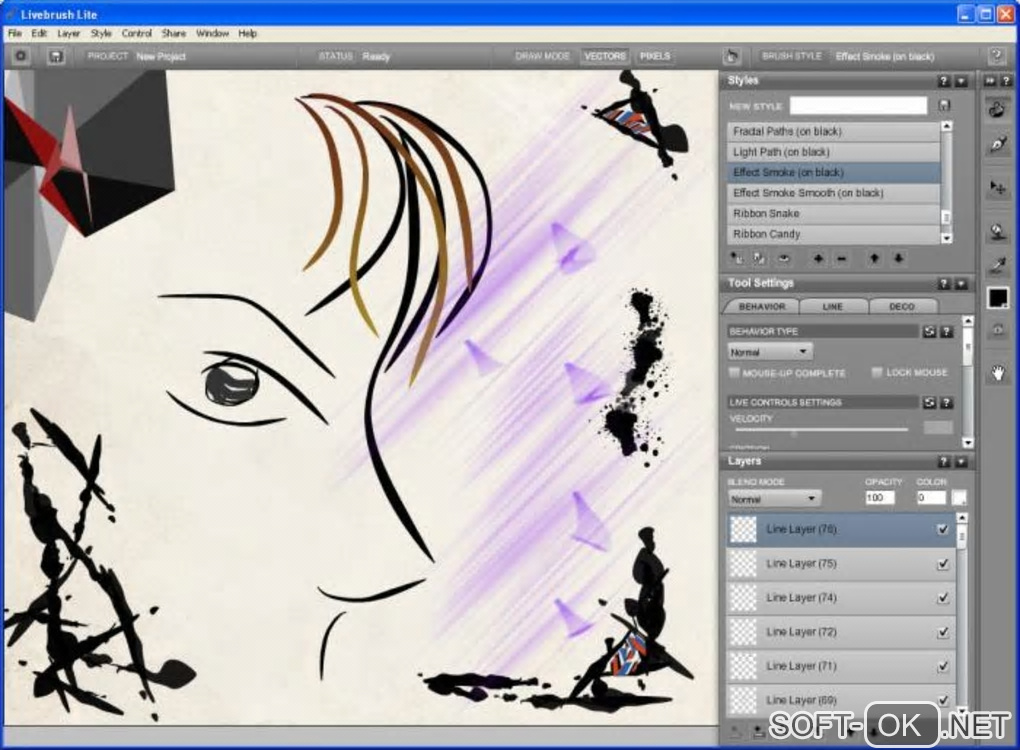This screenshot has height=750, width=1020.
Task: Open the black foreground color swatch
Action: pyautogui.click(x=997, y=298)
